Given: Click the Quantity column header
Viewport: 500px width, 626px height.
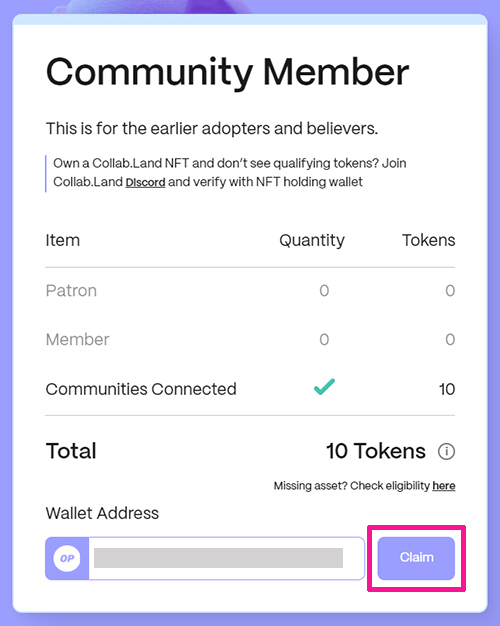Looking at the screenshot, I should (312, 240).
